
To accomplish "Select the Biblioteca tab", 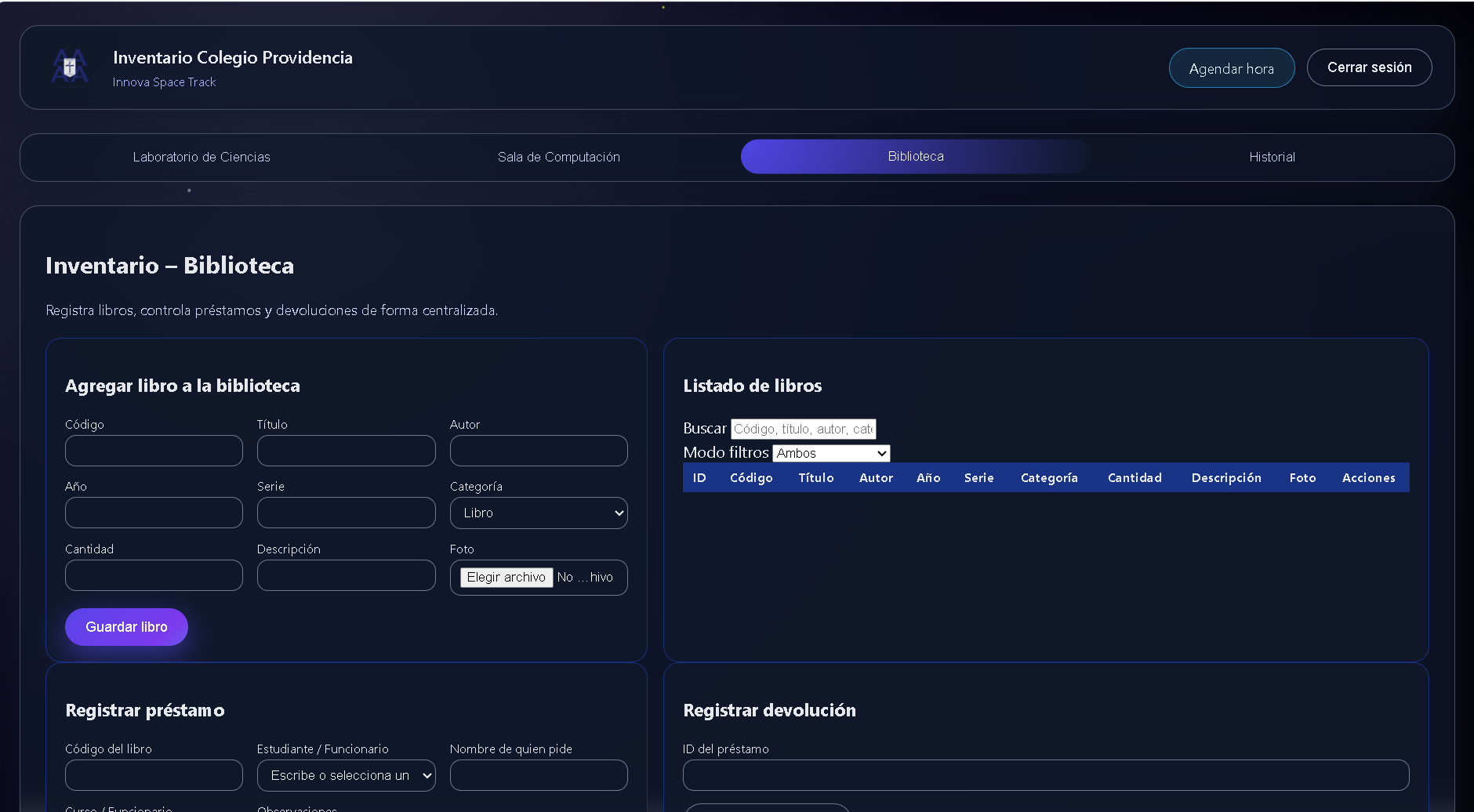I will pos(915,157).
